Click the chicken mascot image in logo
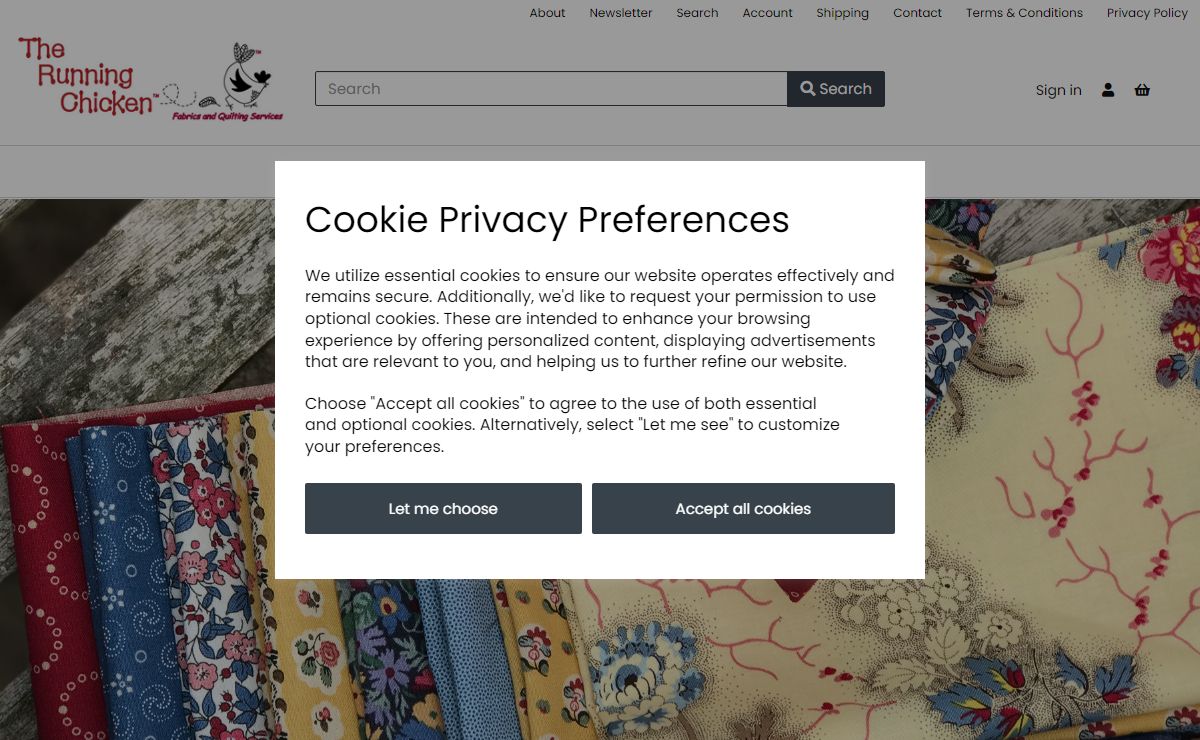Viewport: 1200px width, 740px height. click(246, 76)
